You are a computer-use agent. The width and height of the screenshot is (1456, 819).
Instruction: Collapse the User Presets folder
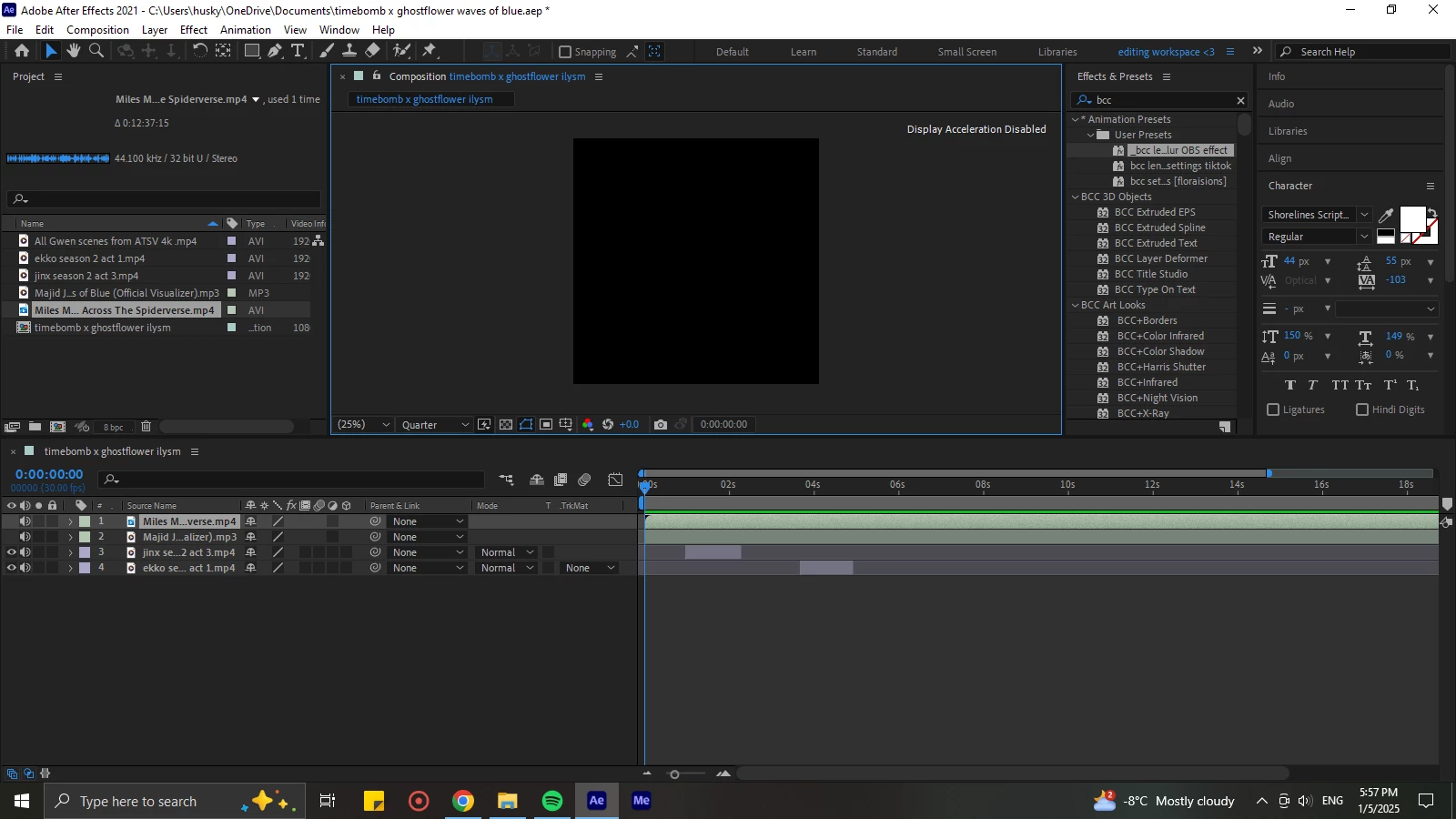1090,135
